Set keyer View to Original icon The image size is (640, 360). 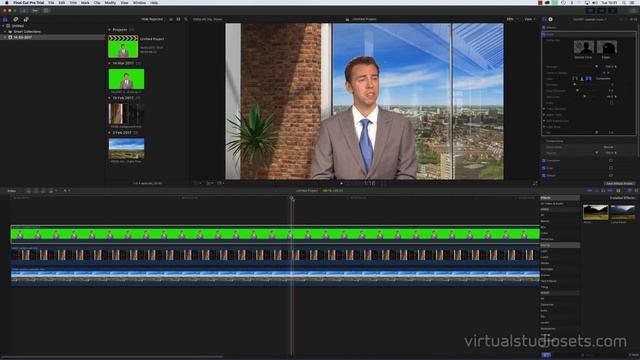[575, 78]
